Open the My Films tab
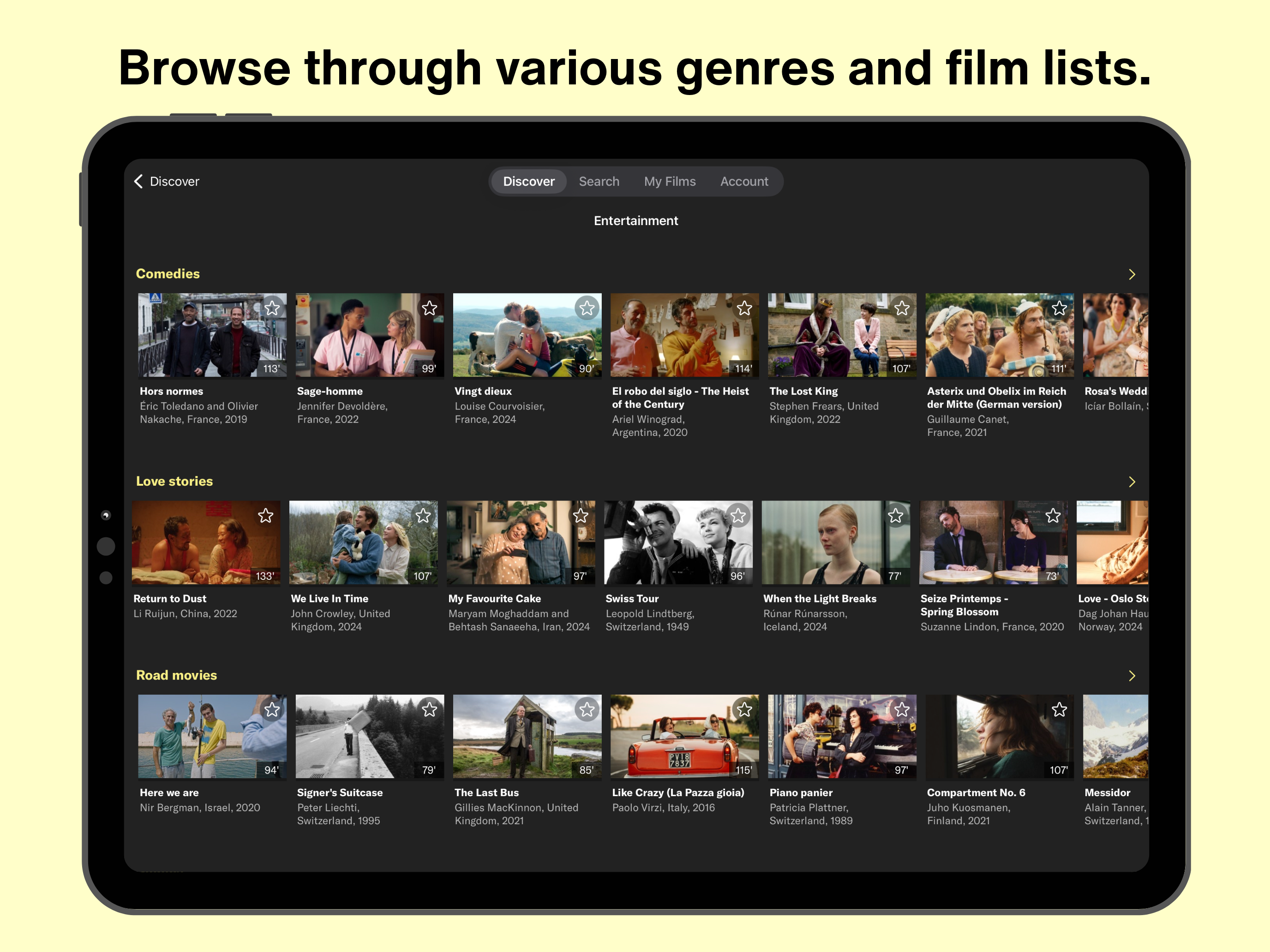 pyautogui.click(x=670, y=181)
